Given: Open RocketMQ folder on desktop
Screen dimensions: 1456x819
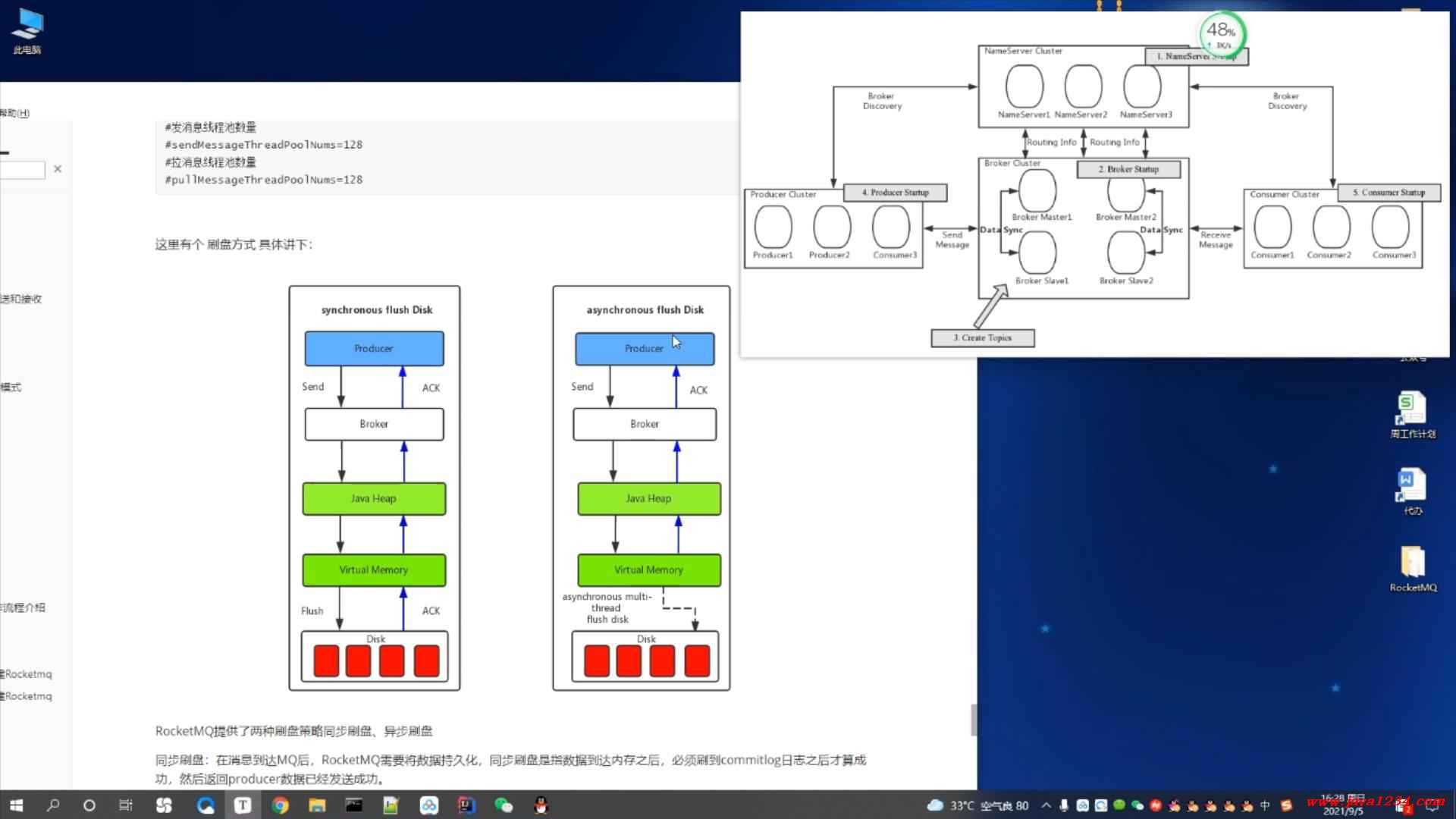Looking at the screenshot, I should [x=1412, y=569].
